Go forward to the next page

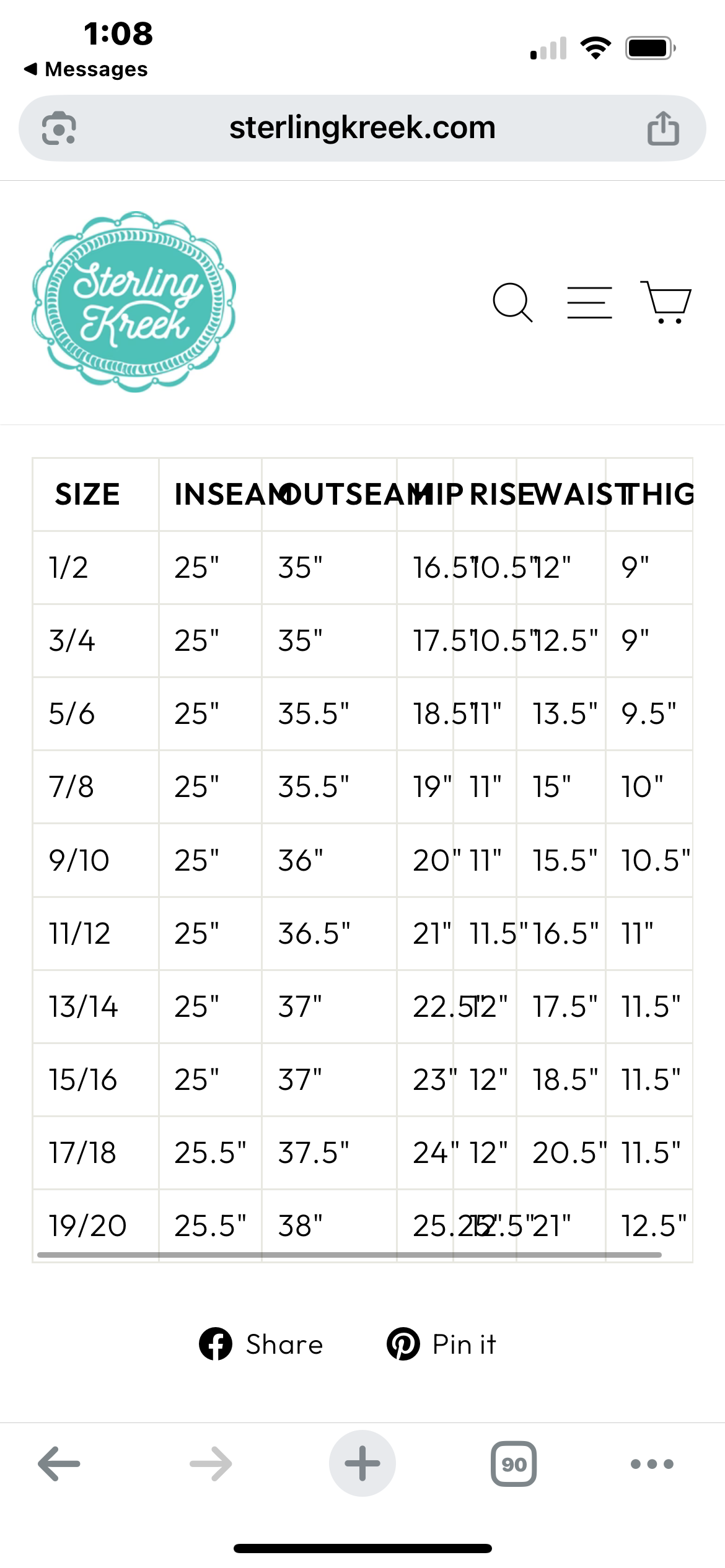(x=211, y=1464)
